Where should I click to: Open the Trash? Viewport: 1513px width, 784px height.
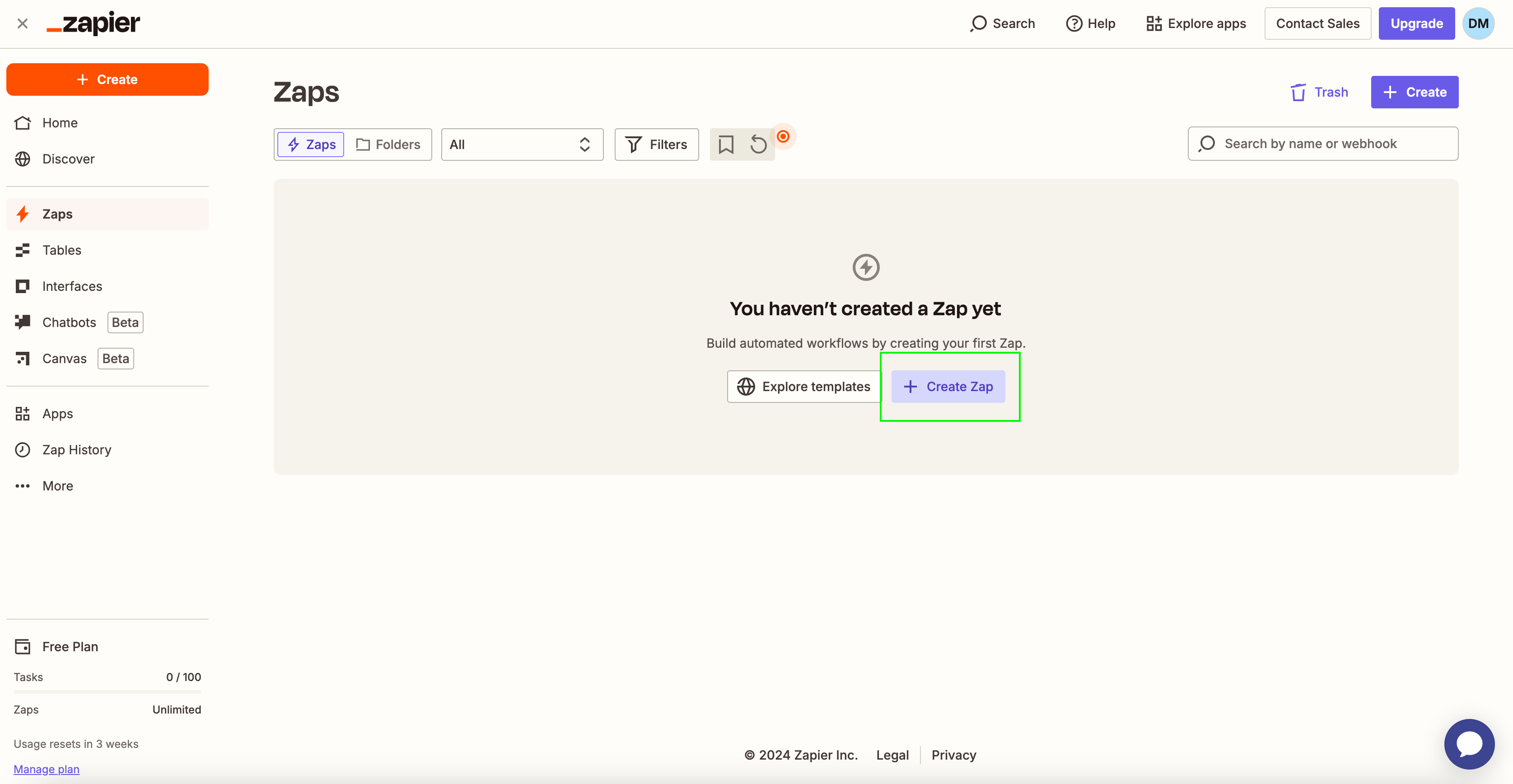[1319, 92]
